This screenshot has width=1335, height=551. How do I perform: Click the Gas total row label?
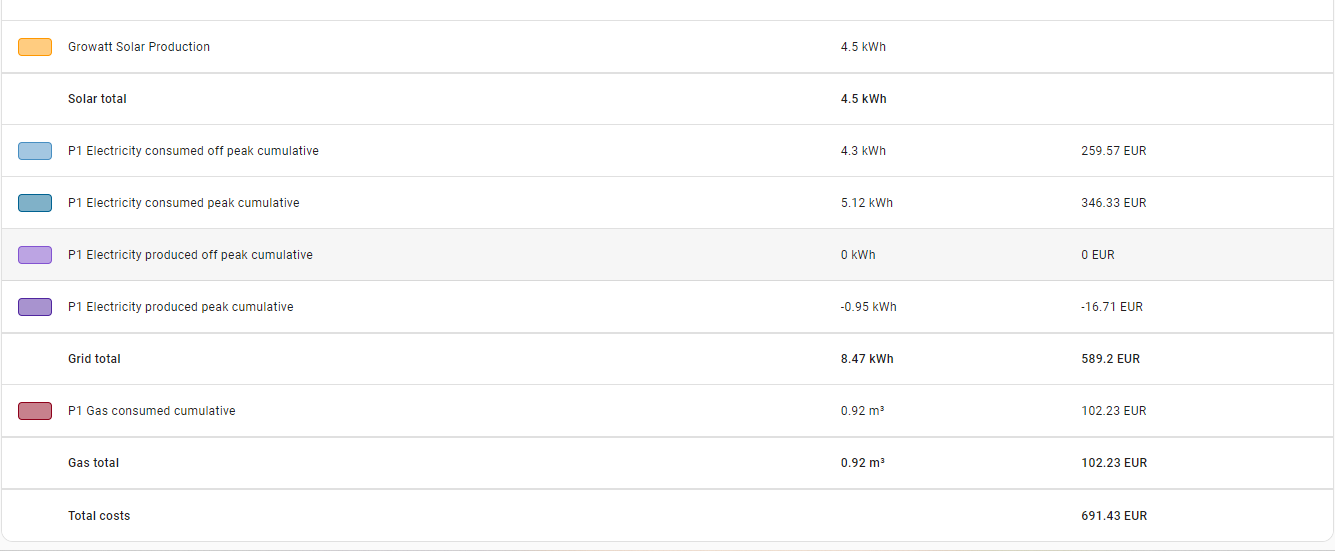[93, 463]
